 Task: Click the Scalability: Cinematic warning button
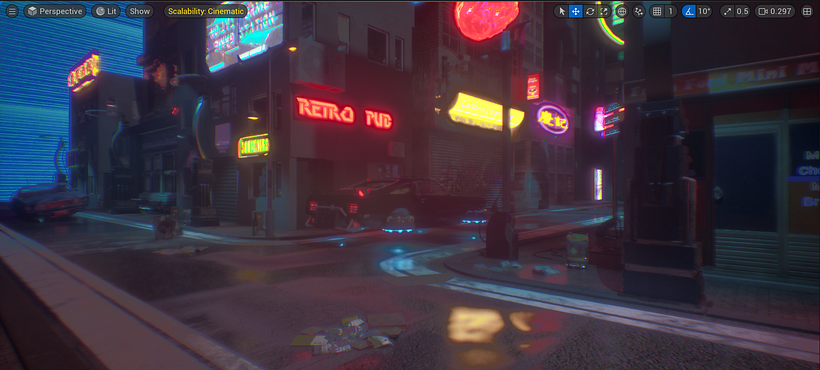206,11
